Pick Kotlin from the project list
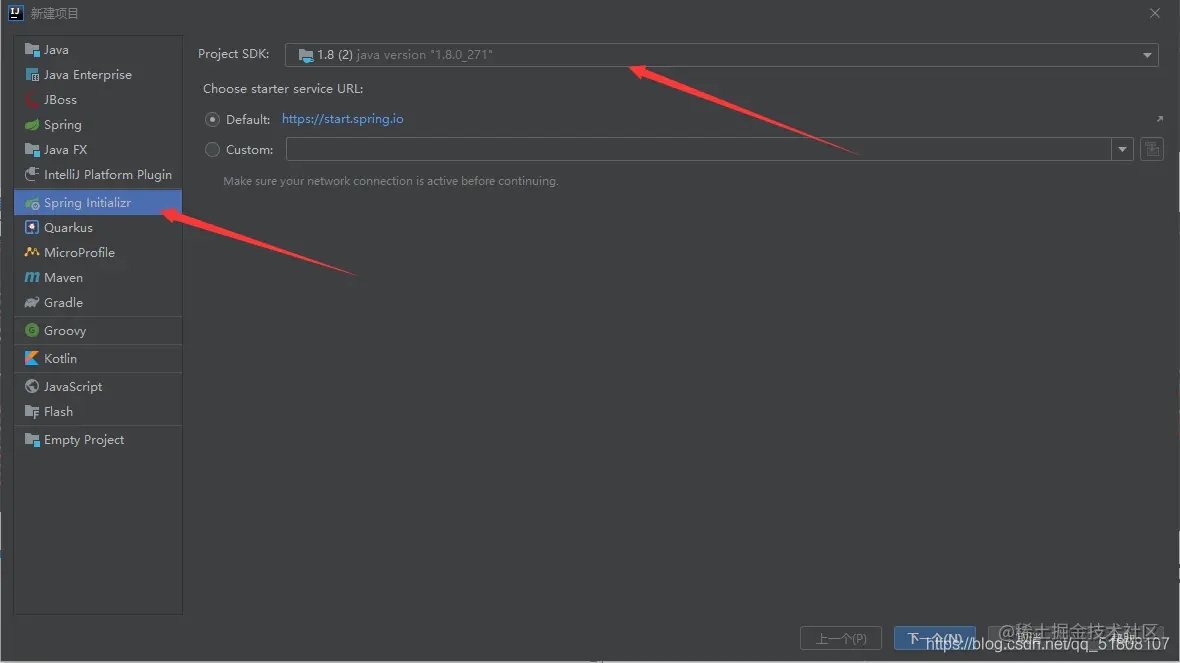 click(98, 358)
